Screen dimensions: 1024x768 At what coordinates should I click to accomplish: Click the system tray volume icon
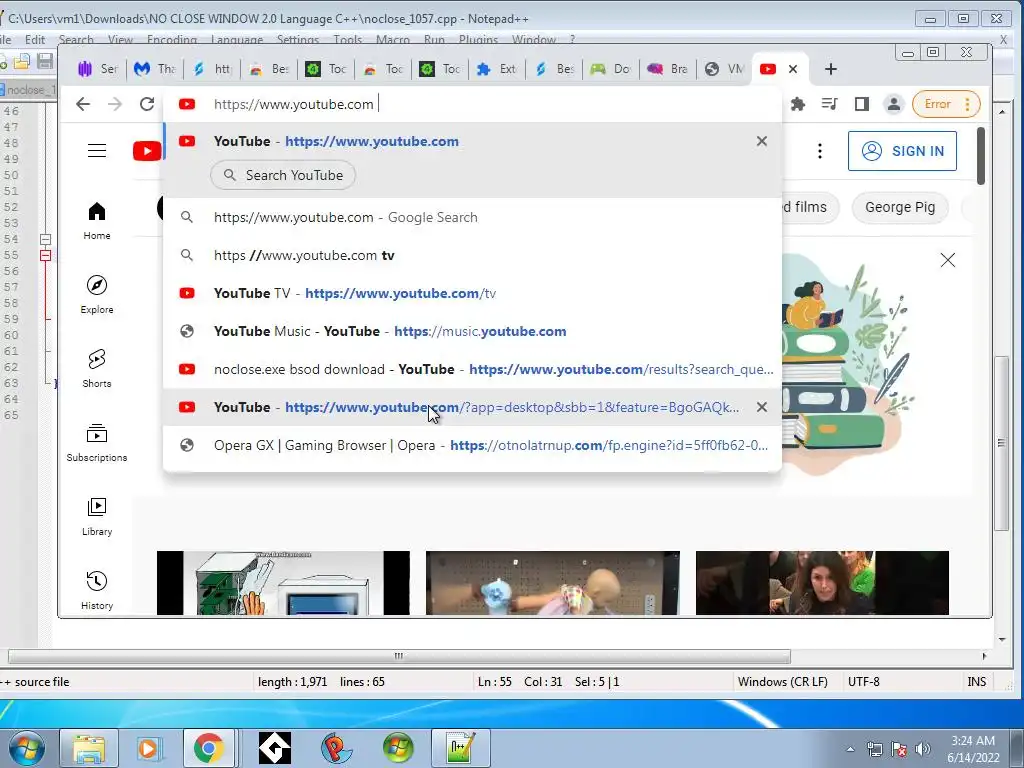point(922,749)
